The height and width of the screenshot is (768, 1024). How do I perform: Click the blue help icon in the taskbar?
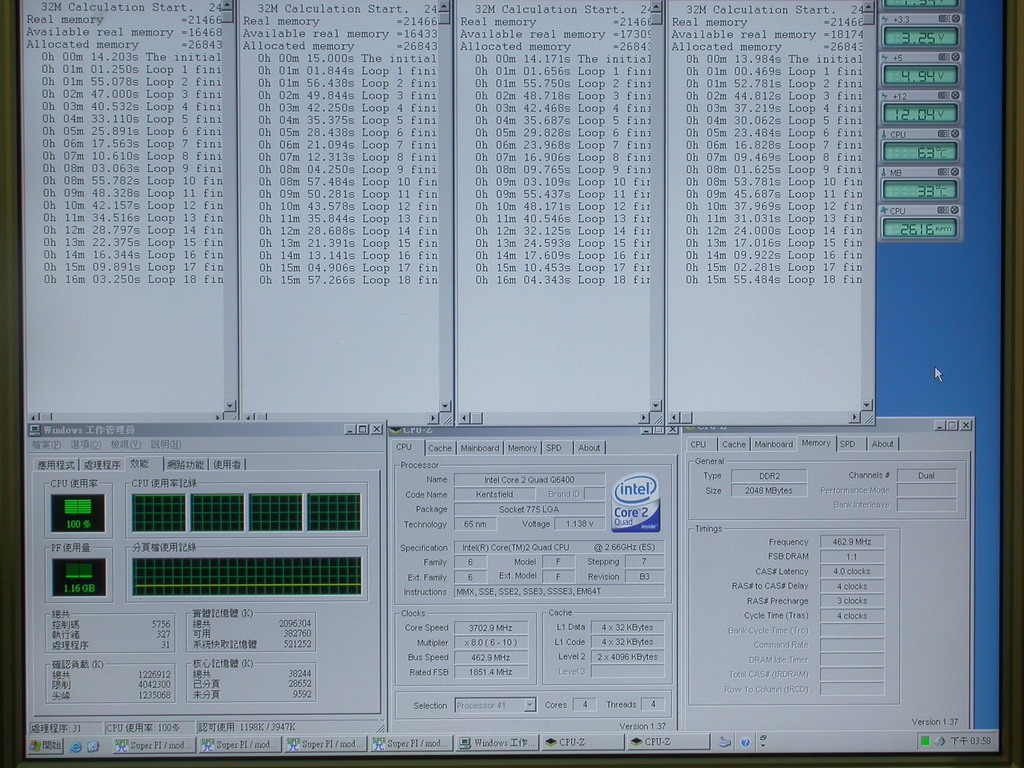745,742
